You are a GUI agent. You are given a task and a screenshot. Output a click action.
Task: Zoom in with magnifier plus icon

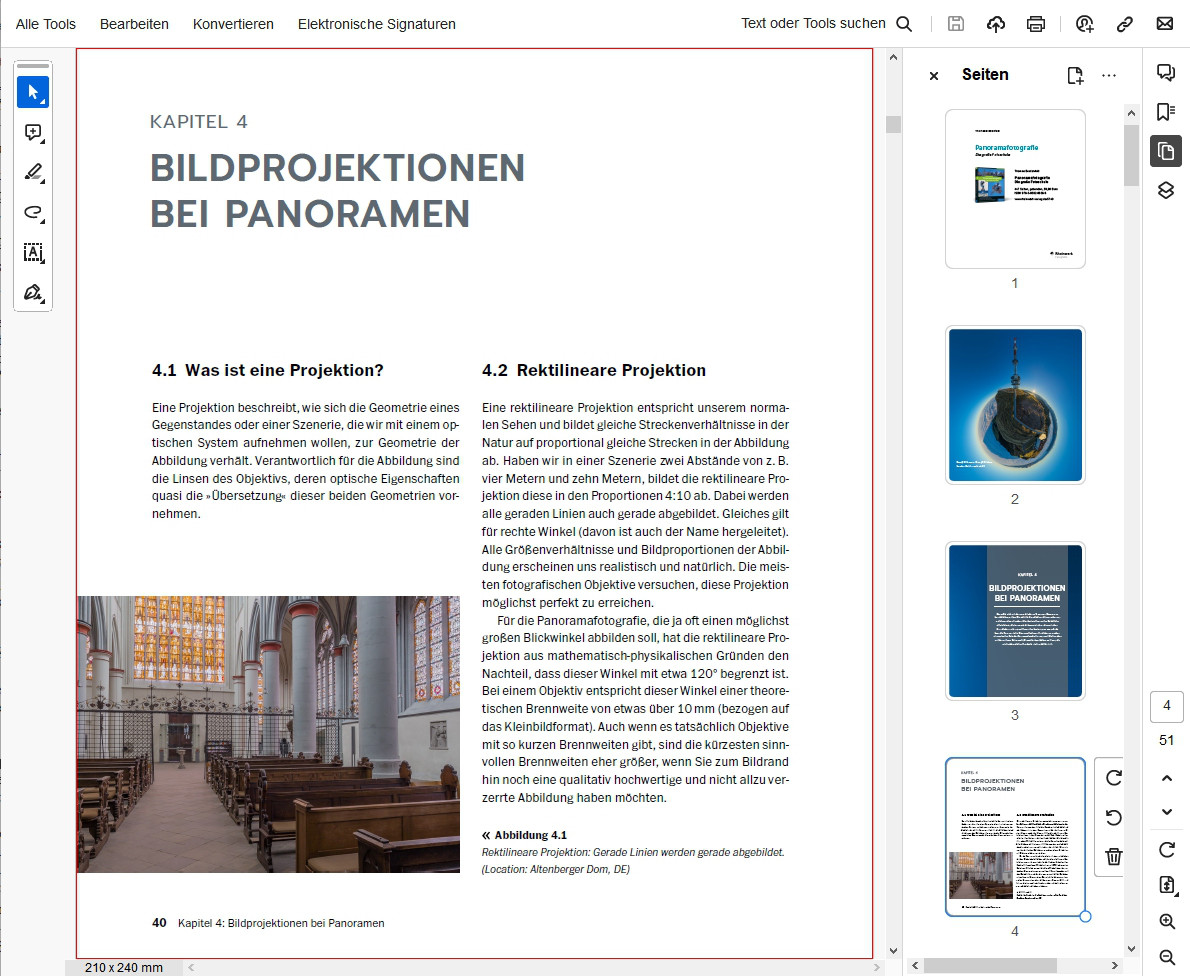click(x=1166, y=921)
